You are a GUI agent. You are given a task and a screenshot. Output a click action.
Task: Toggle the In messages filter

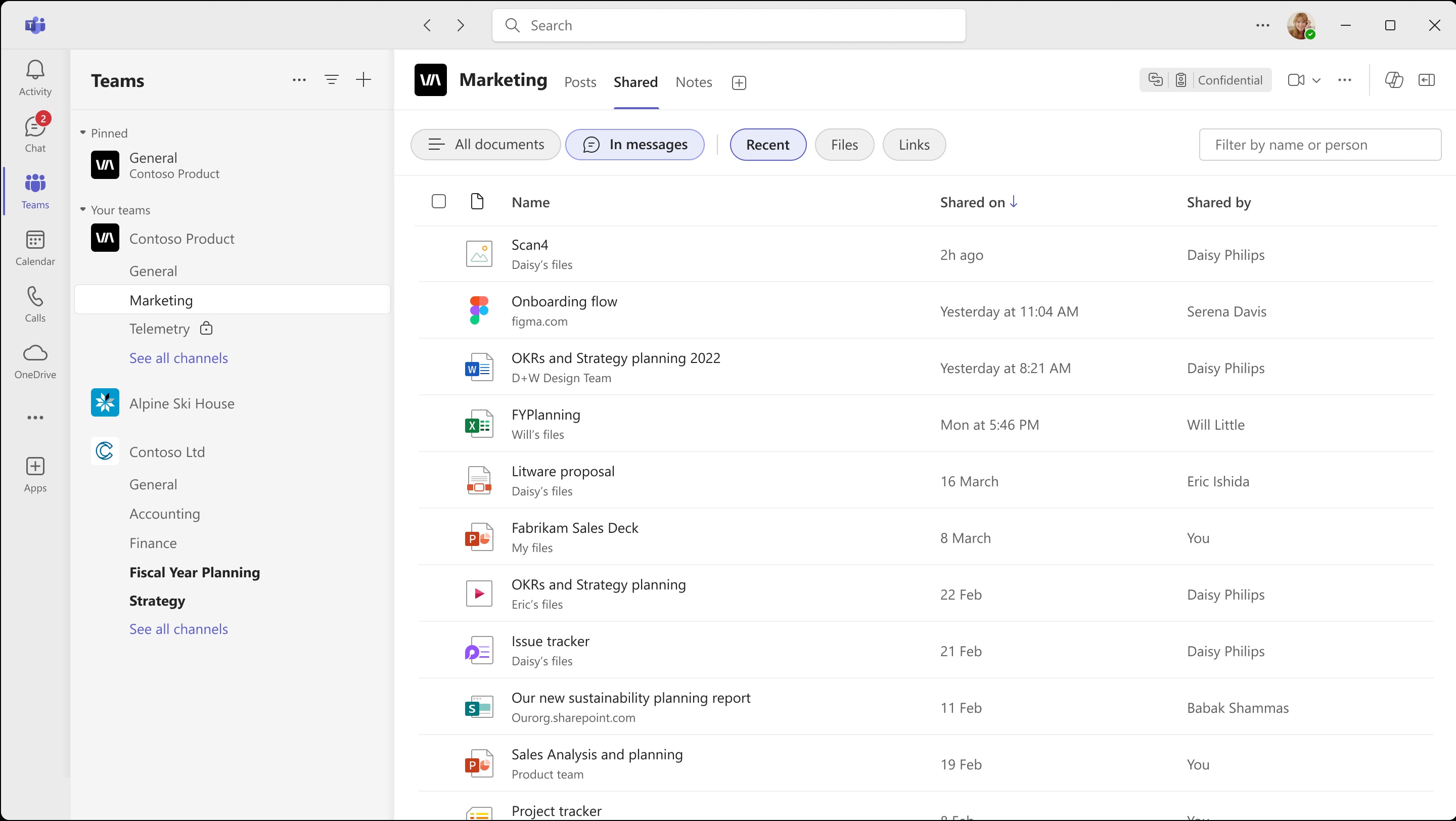click(x=635, y=145)
